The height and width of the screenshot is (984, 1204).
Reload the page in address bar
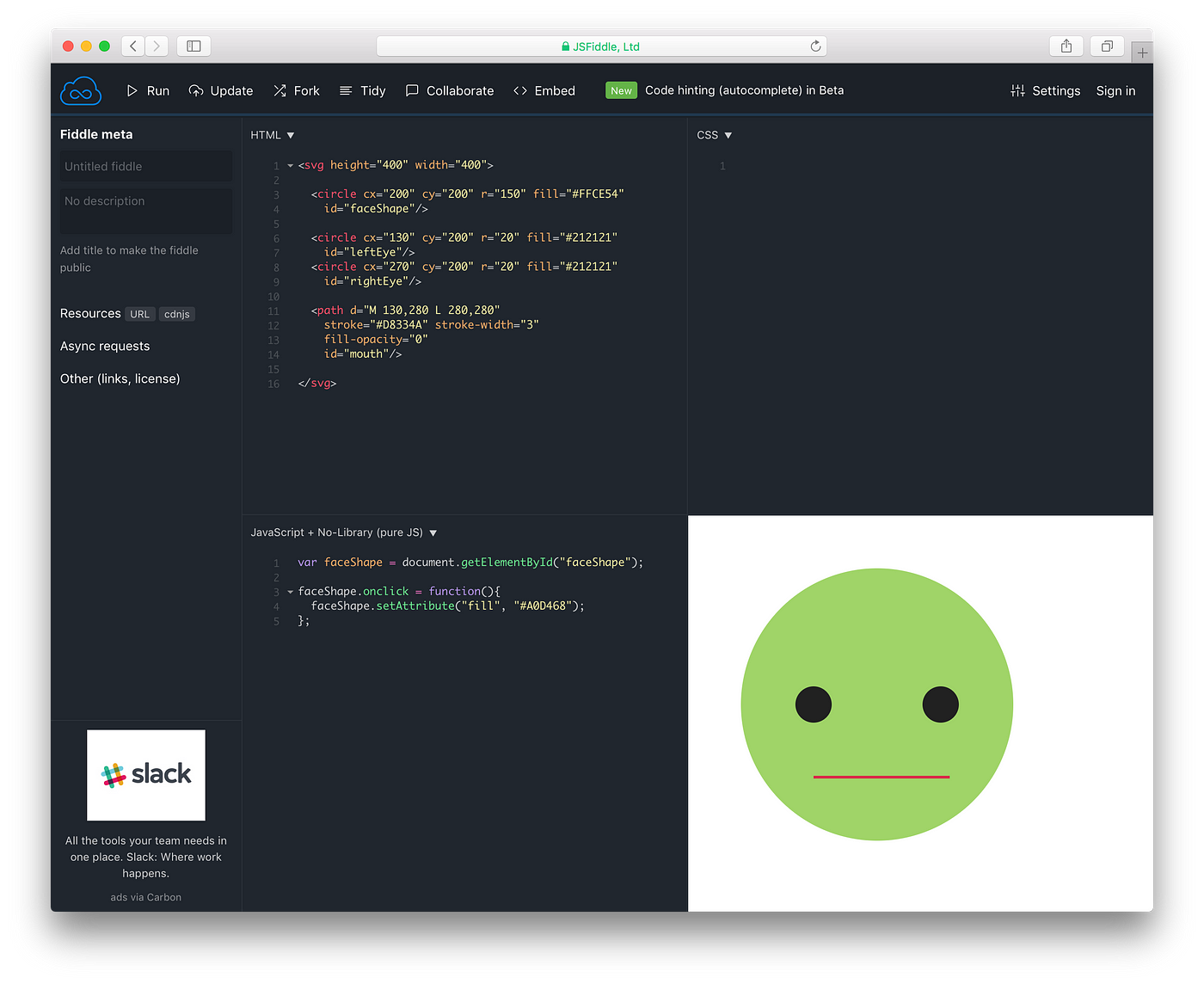coord(815,46)
